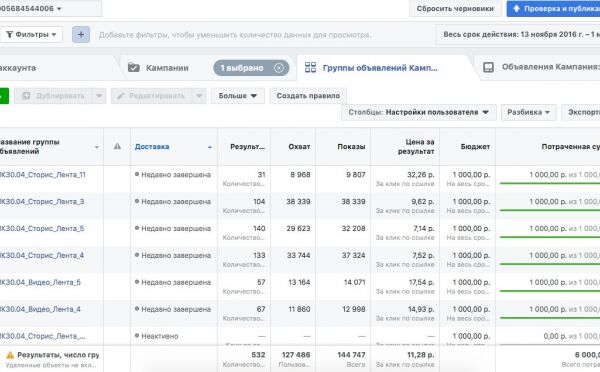Click the Создать правило button

tap(308, 96)
